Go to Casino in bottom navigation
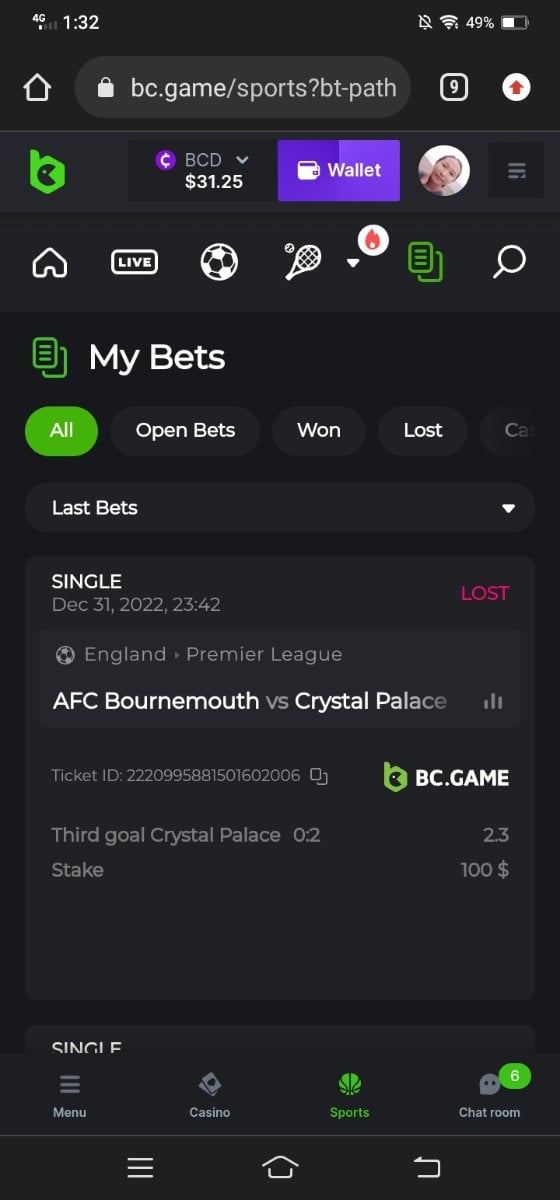The width and height of the screenshot is (560, 1200). pyautogui.click(x=210, y=1095)
